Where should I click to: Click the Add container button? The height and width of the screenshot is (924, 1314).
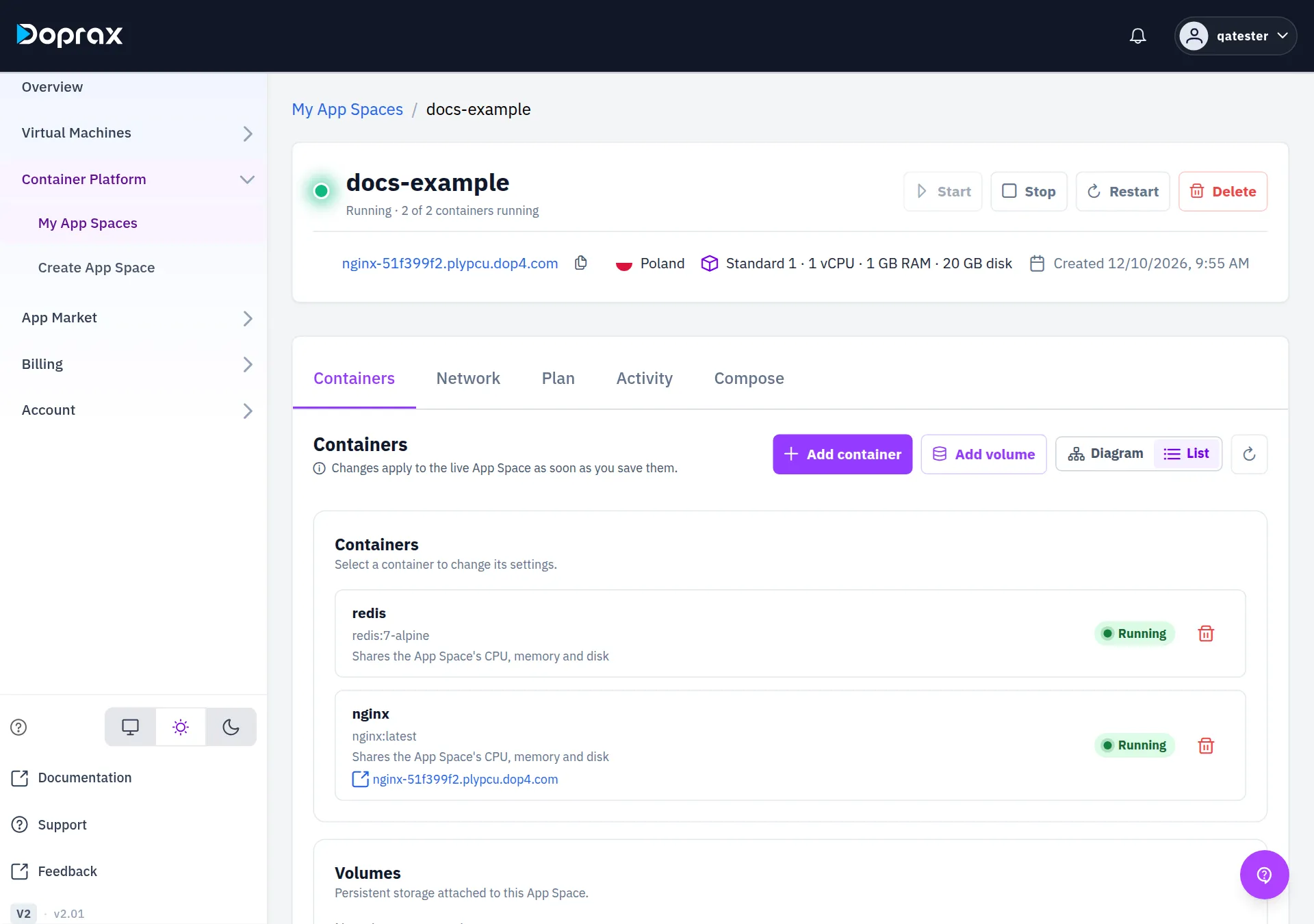pos(842,454)
